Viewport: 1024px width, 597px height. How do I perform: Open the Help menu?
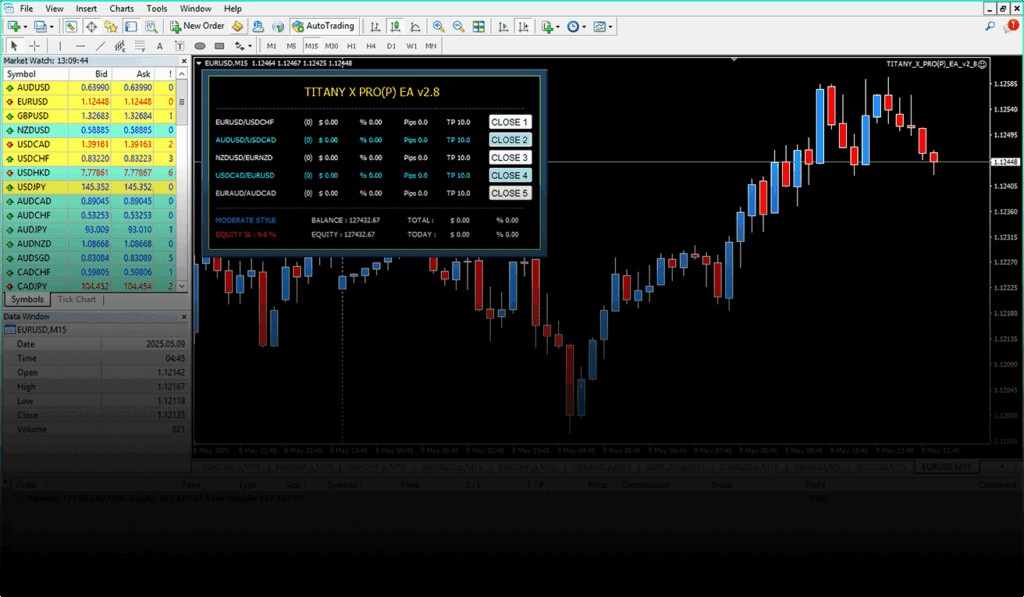[x=232, y=8]
